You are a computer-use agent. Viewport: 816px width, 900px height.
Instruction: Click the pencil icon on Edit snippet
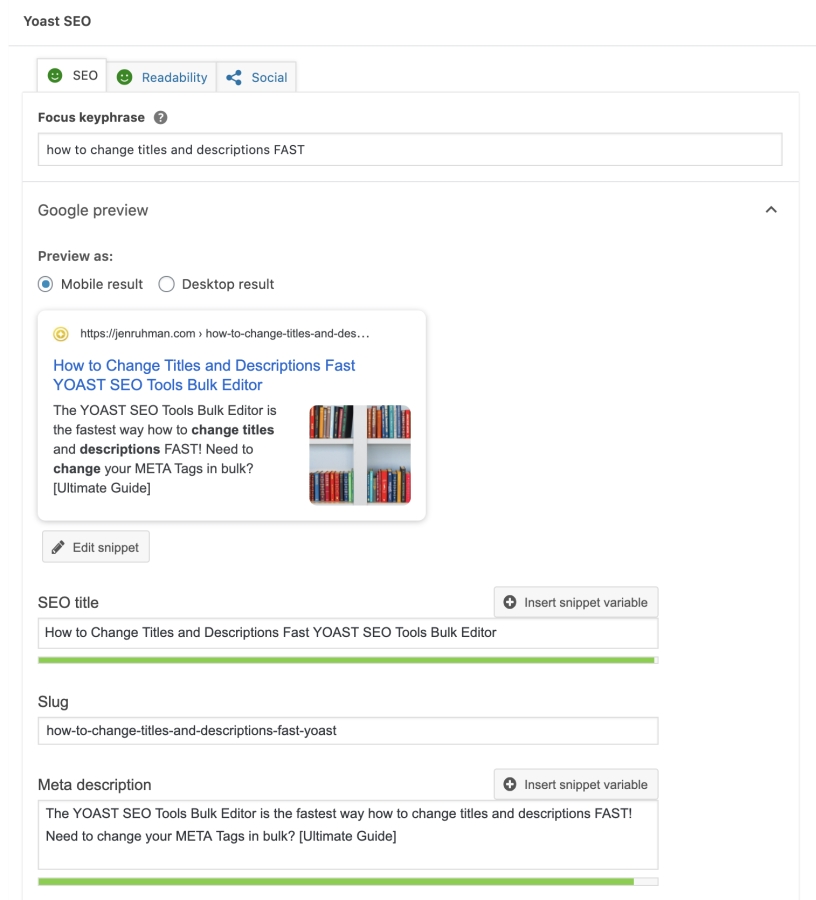tap(58, 547)
